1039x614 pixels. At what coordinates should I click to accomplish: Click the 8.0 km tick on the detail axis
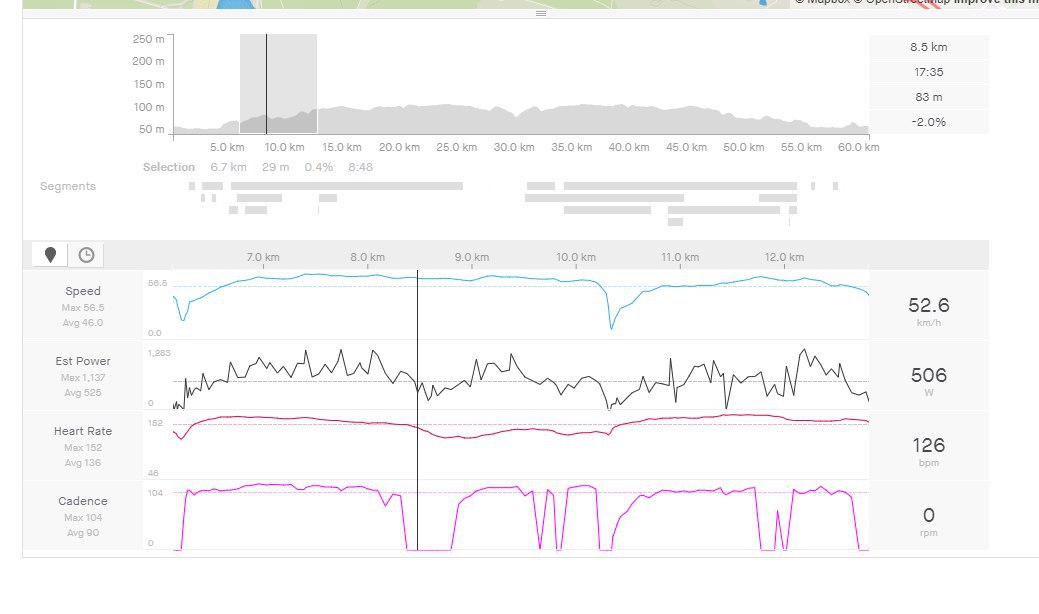tap(368, 257)
